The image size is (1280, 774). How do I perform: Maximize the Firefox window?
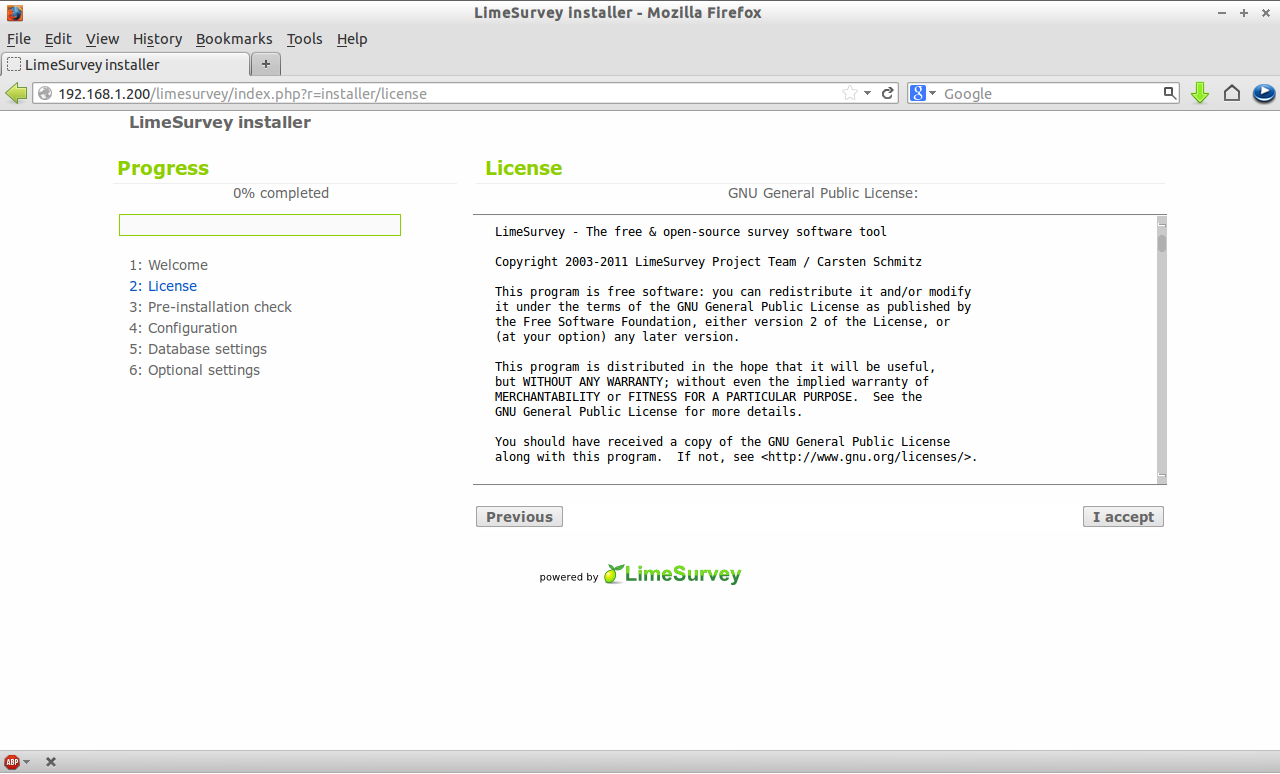tap(1244, 13)
